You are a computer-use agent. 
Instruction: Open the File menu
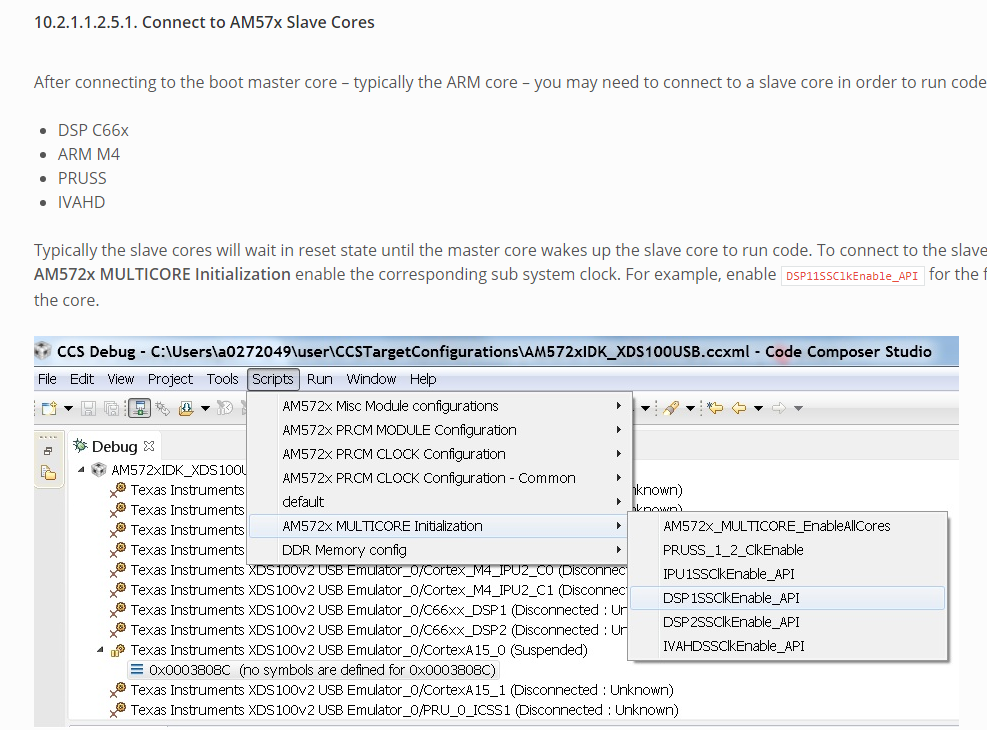click(47, 379)
